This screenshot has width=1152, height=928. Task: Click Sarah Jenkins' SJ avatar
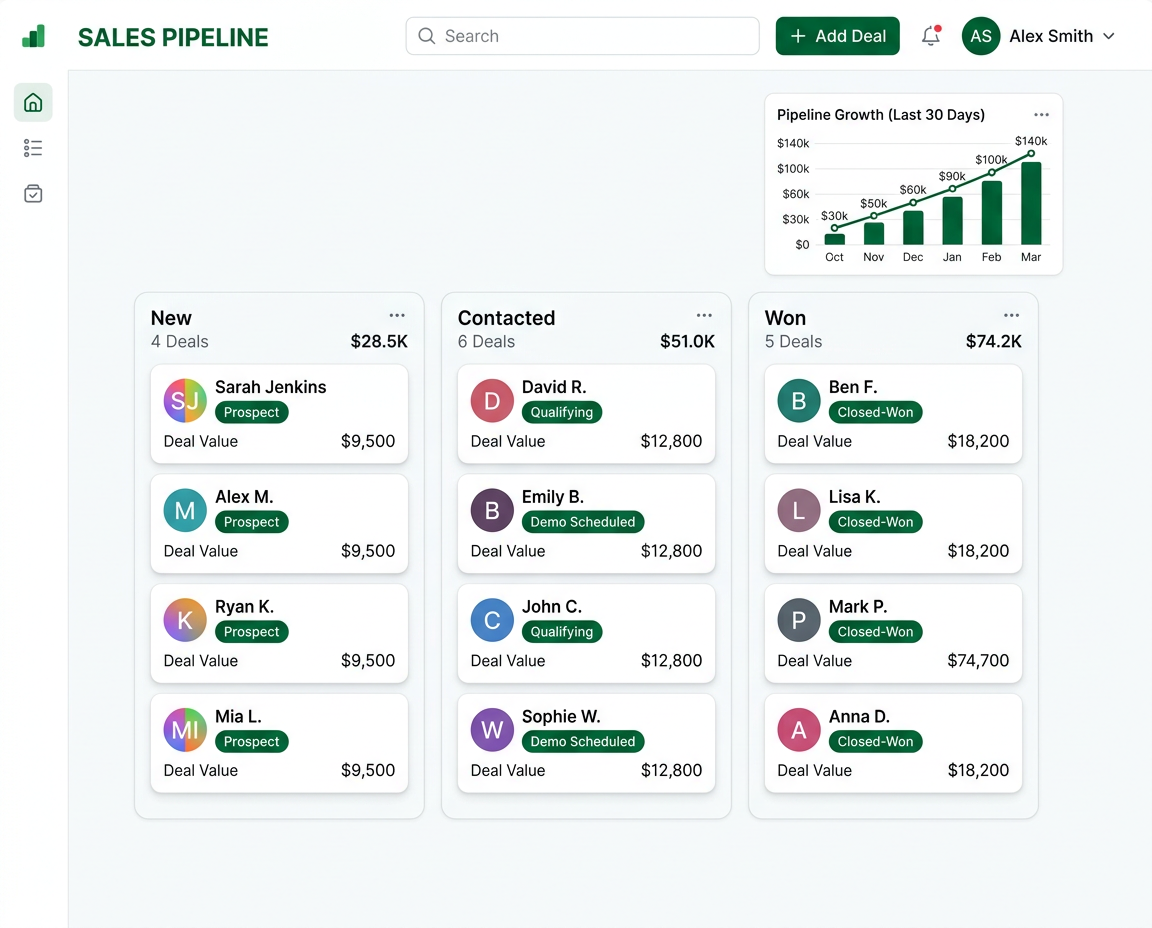tap(184, 400)
